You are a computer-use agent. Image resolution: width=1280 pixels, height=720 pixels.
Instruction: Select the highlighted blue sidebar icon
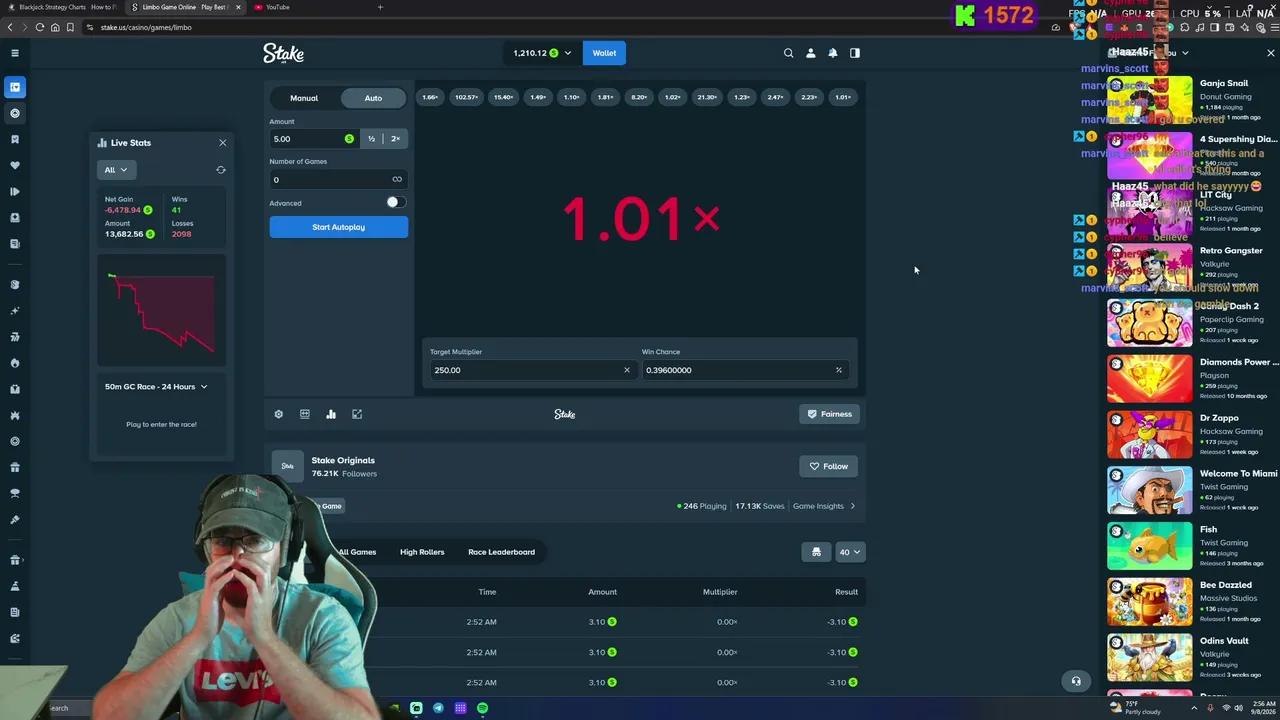tap(15, 87)
